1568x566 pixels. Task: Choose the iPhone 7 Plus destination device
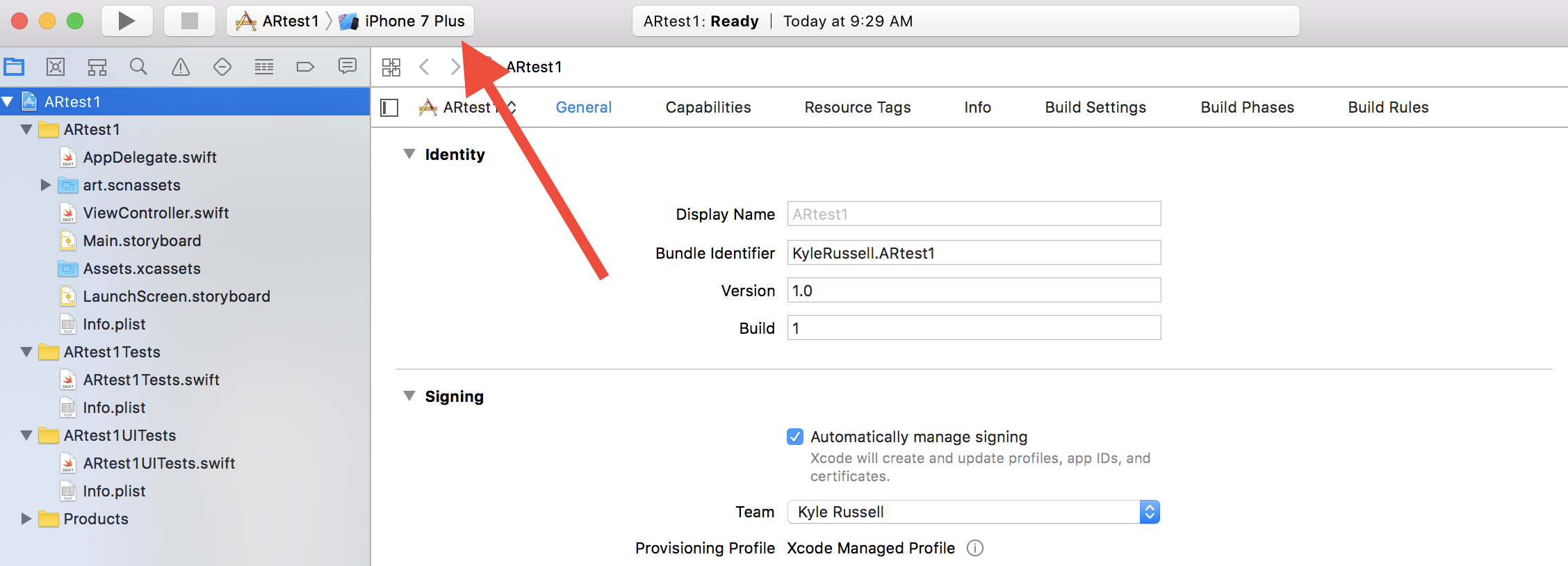[403, 21]
